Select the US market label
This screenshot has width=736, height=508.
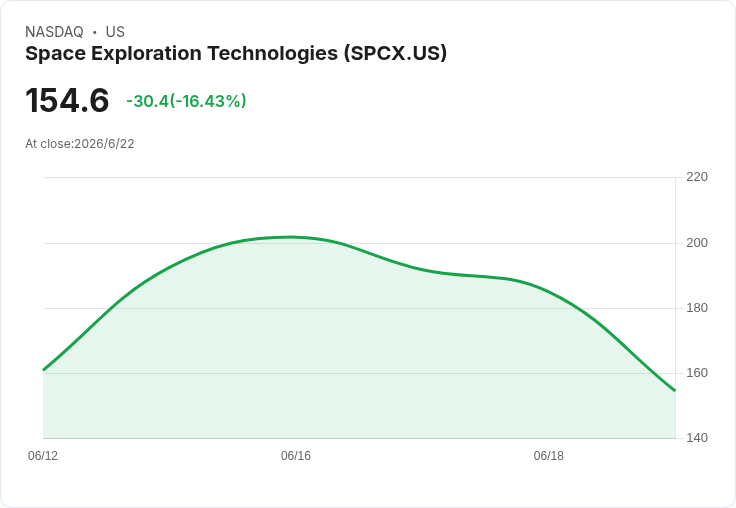point(115,32)
